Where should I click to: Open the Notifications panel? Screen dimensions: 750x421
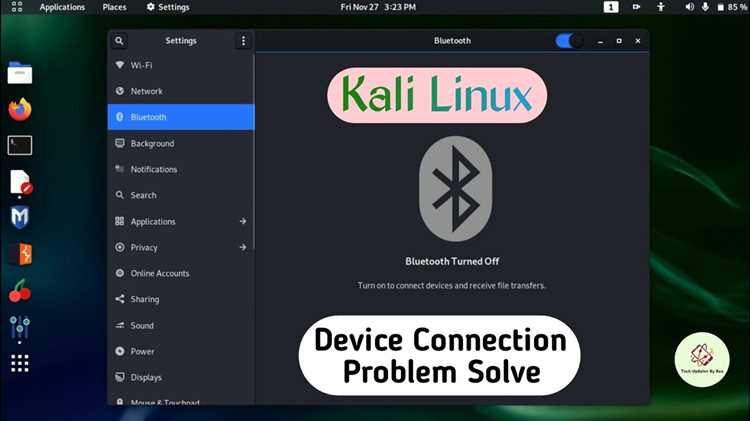click(181, 169)
